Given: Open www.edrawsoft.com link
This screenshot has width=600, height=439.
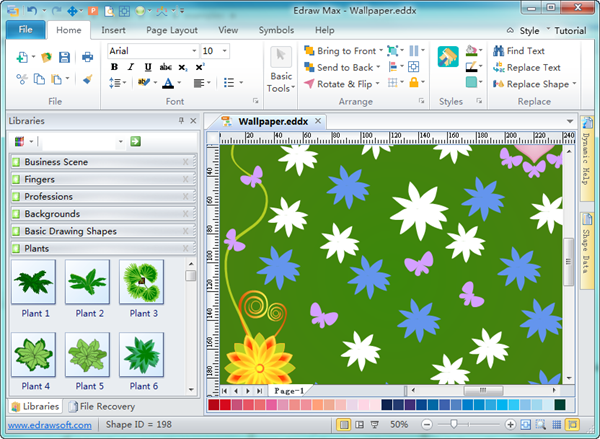Looking at the screenshot, I should point(49,425).
